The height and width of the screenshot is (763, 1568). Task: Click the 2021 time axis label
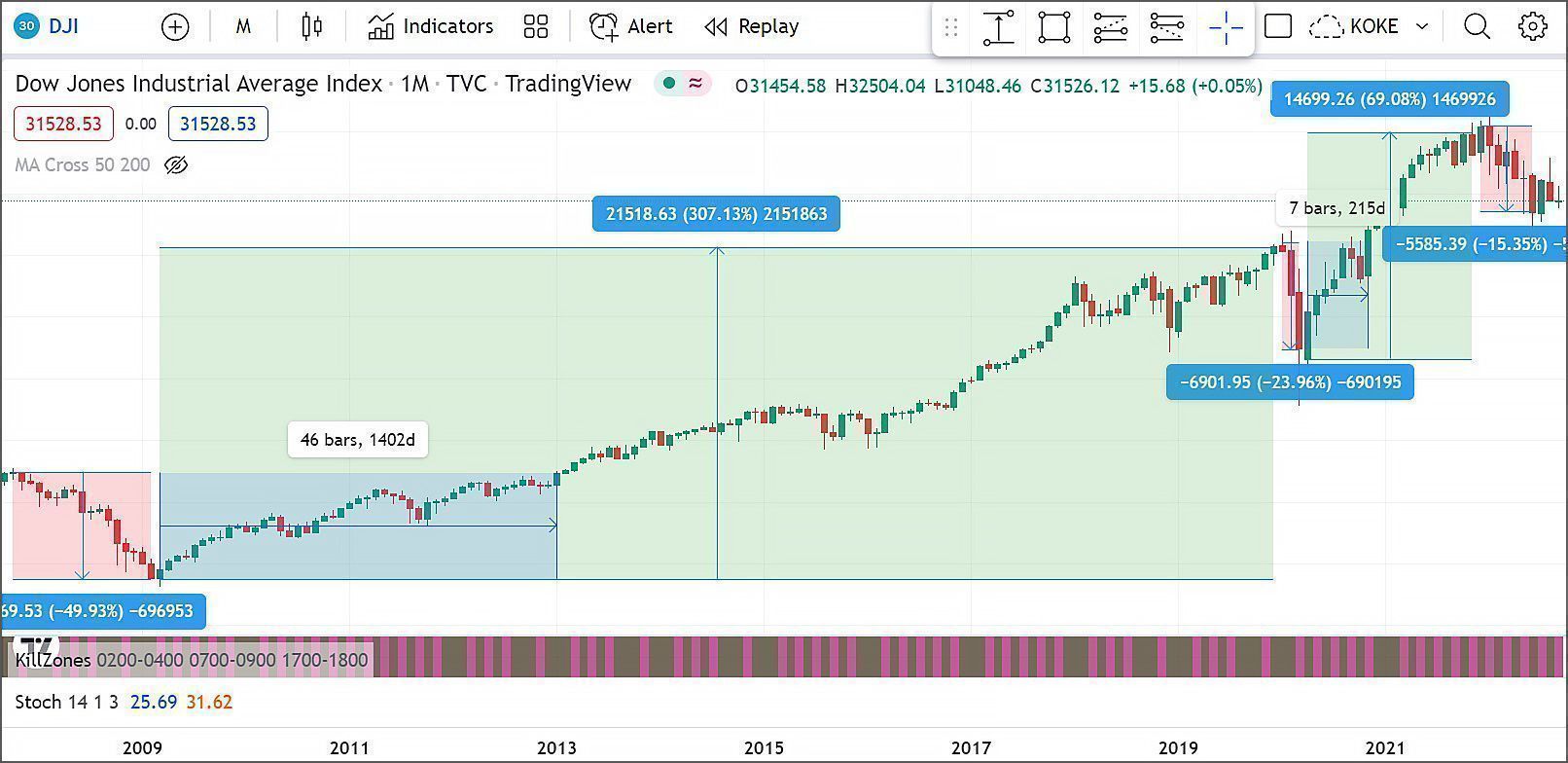pyautogui.click(x=1385, y=748)
